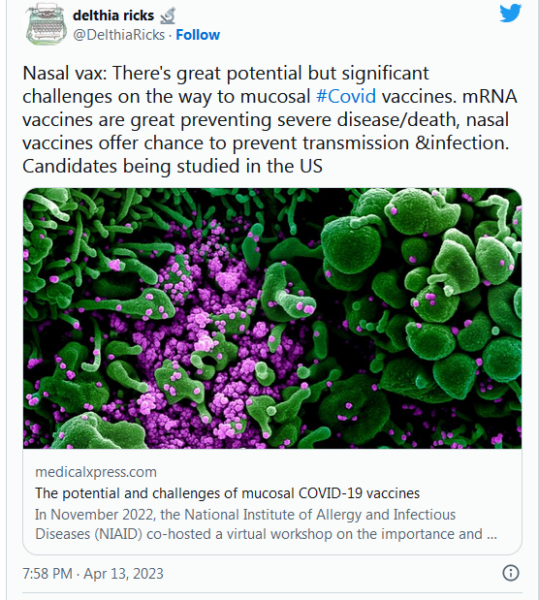Screen dimensions: 539x600
Task: Click the 'Candidates being studied in the US' text
Action: [173, 166]
